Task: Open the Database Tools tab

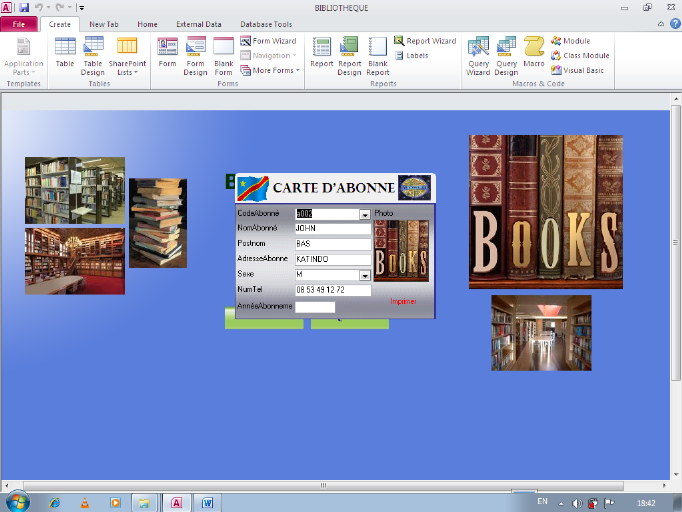Action: tap(266, 24)
